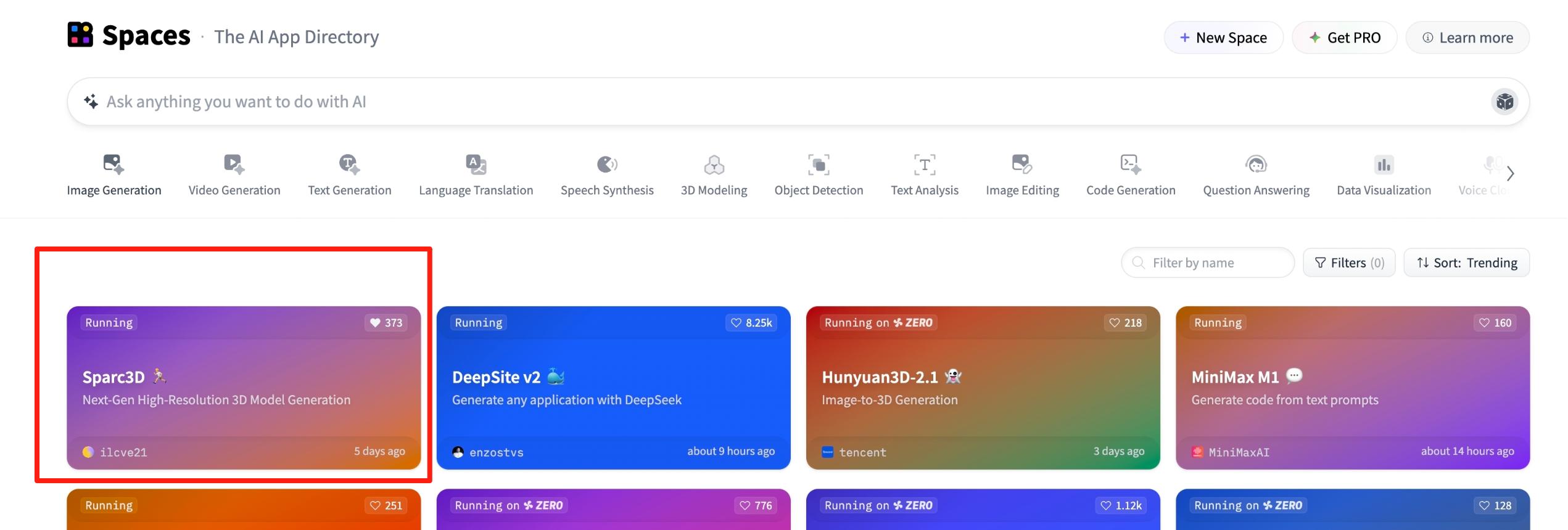Viewport: 1568px width, 530px height.
Task: Click 'about 9 hours ago' timestamp
Action: click(731, 451)
